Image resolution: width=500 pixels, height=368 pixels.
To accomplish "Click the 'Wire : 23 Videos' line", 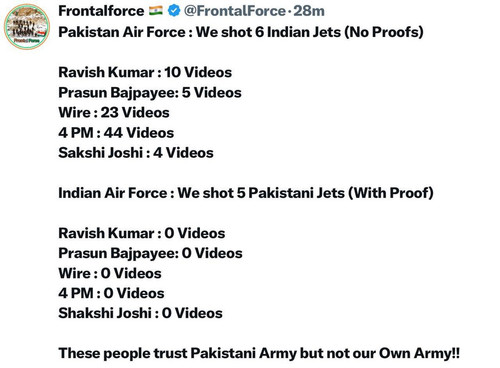I will click(x=114, y=113).
